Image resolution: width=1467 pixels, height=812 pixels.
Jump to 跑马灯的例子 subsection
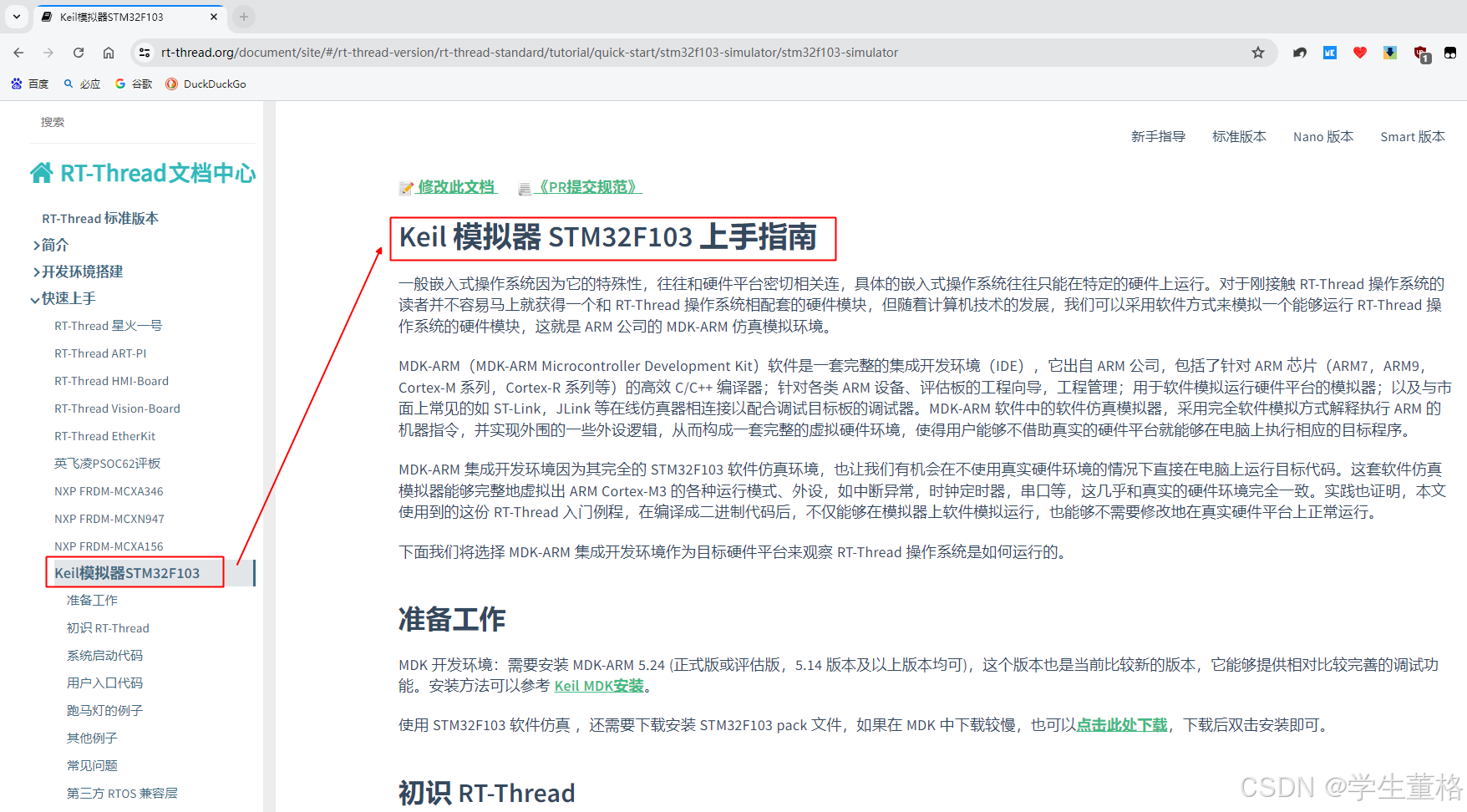(x=104, y=711)
